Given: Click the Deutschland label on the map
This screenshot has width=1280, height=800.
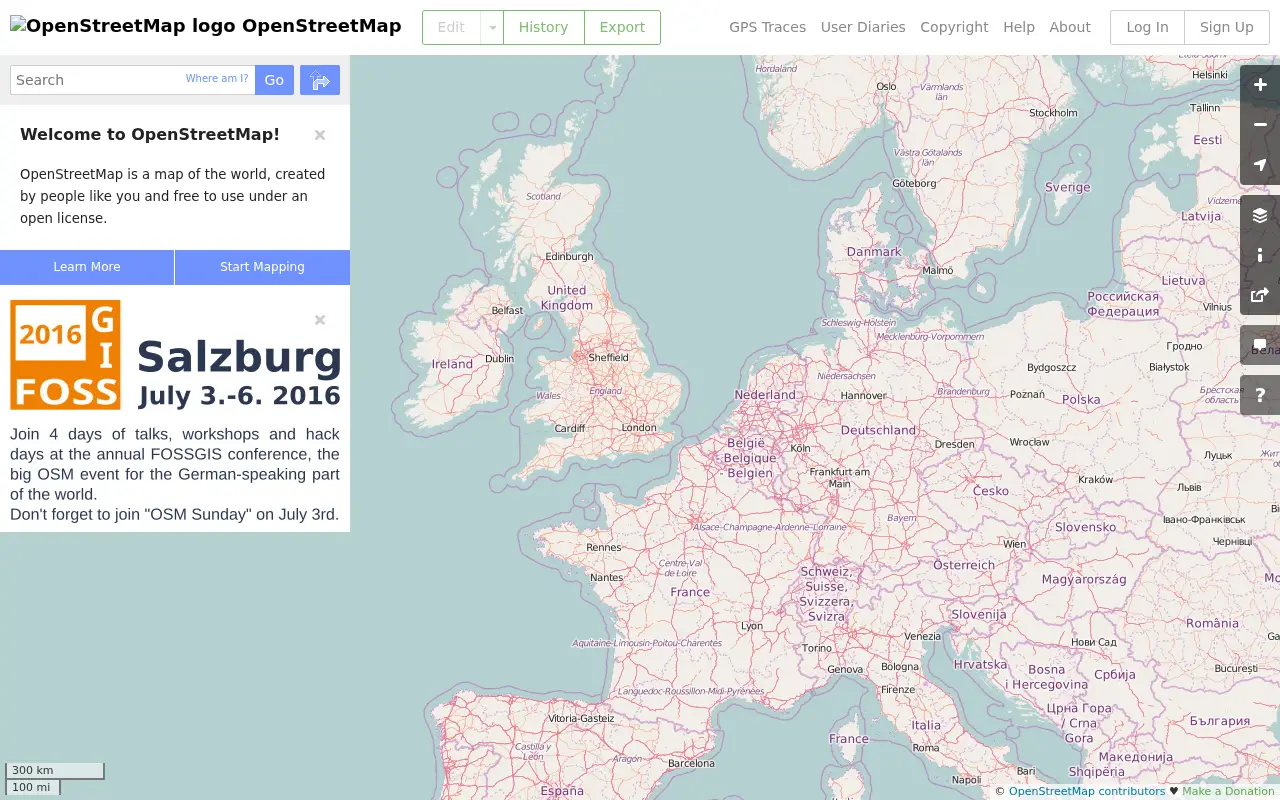Looking at the screenshot, I should pyautogui.click(x=878, y=430).
